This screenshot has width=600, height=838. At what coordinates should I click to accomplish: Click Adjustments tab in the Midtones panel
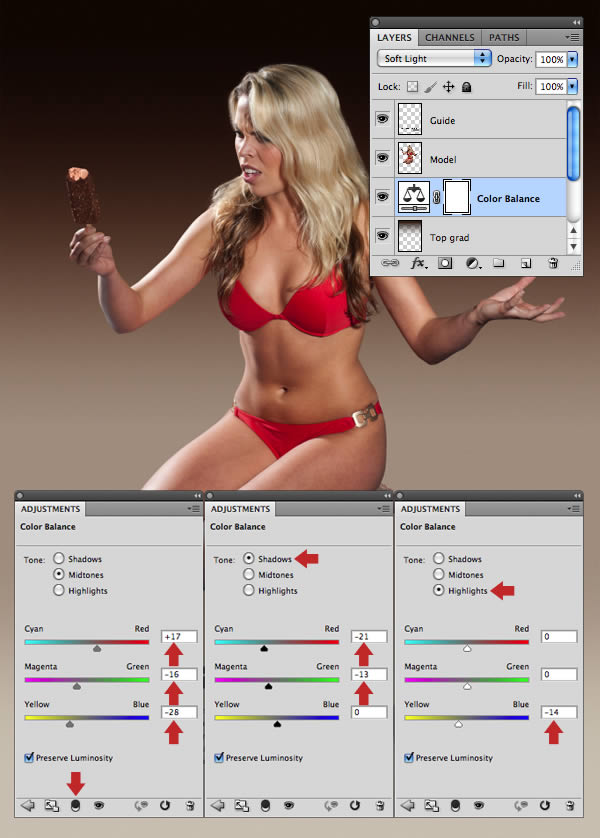click(x=50, y=509)
